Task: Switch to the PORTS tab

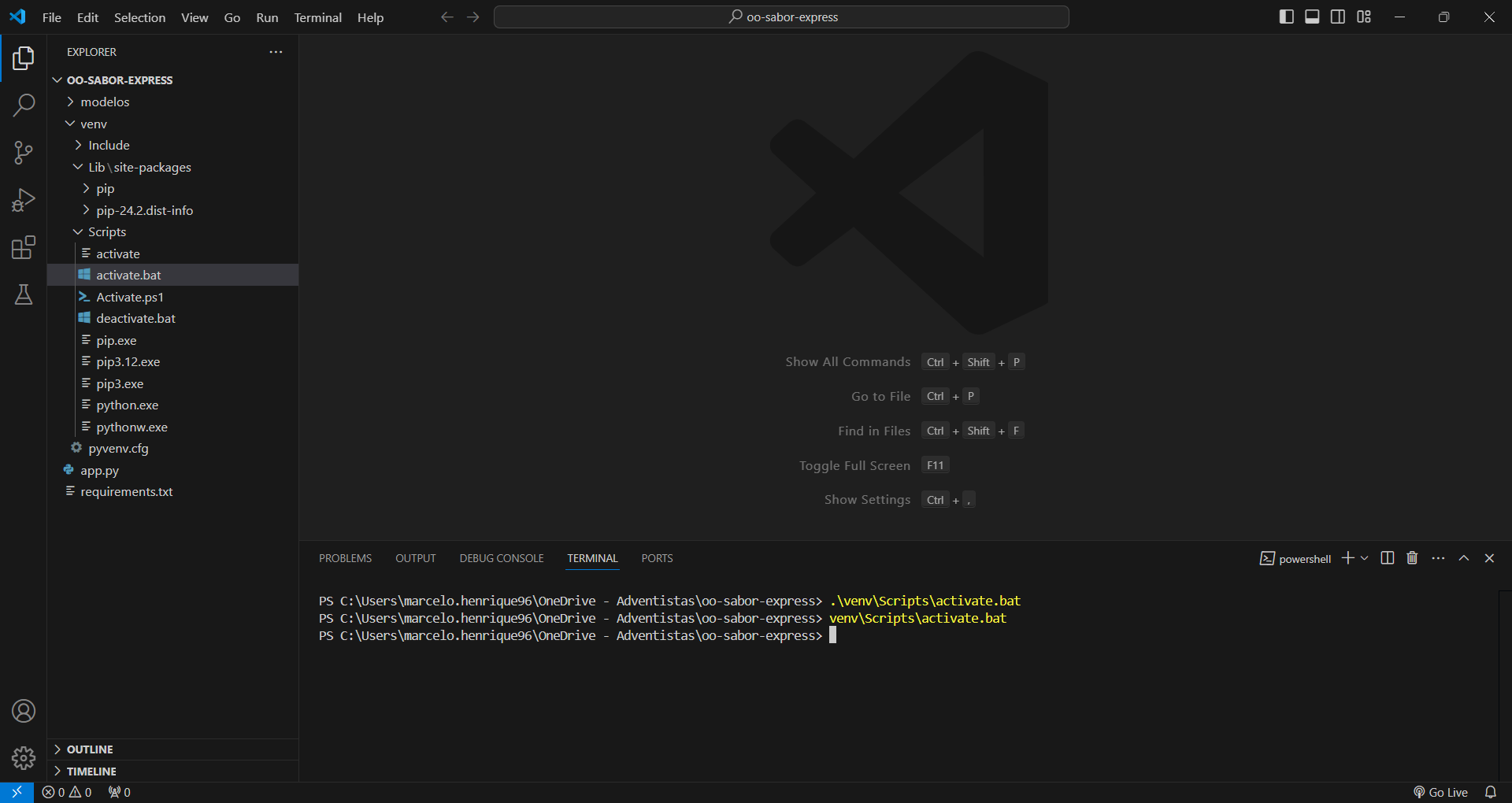Action: [x=657, y=558]
